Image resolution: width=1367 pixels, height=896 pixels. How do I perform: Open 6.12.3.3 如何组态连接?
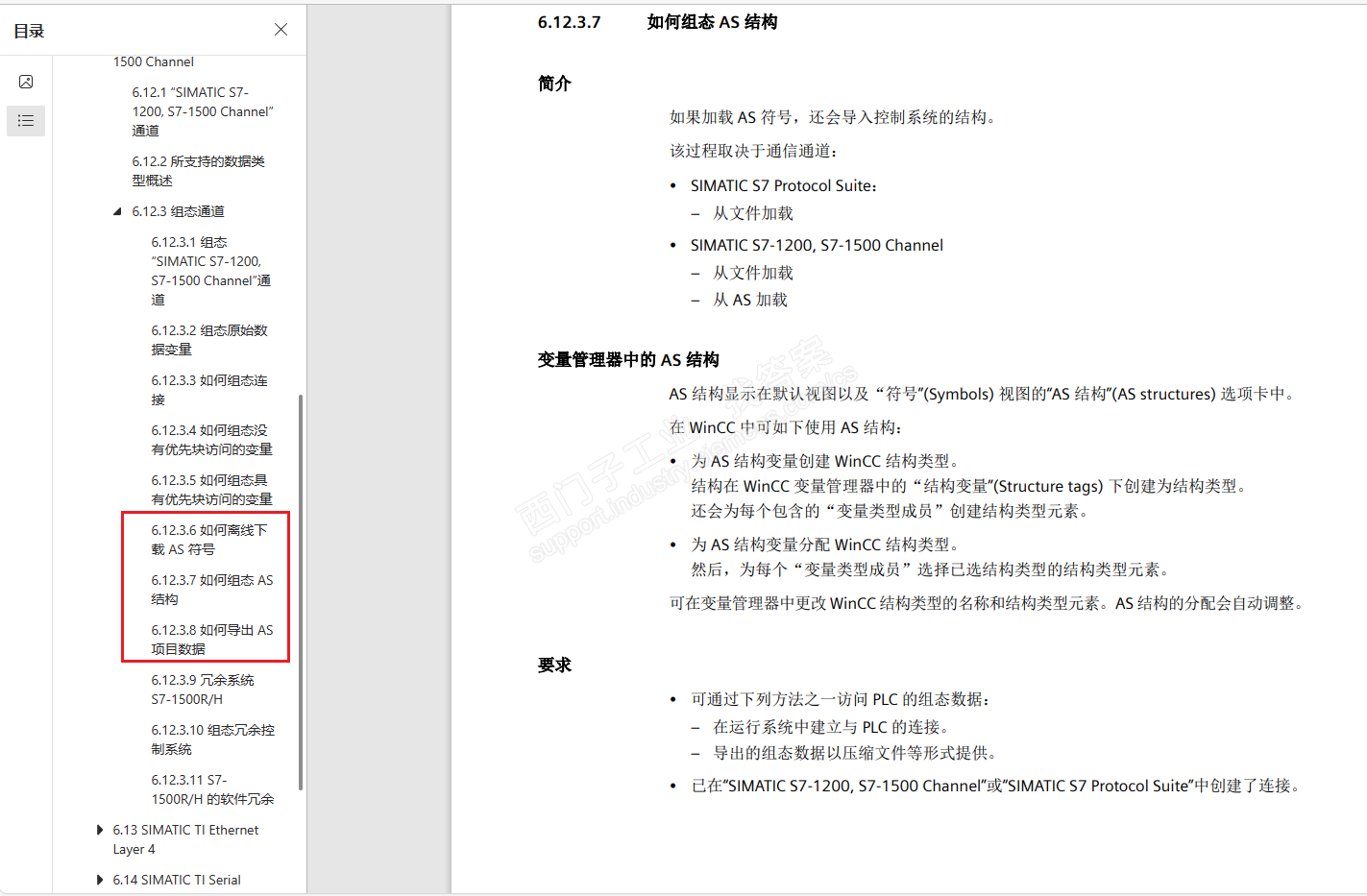(x=209, y=390)
